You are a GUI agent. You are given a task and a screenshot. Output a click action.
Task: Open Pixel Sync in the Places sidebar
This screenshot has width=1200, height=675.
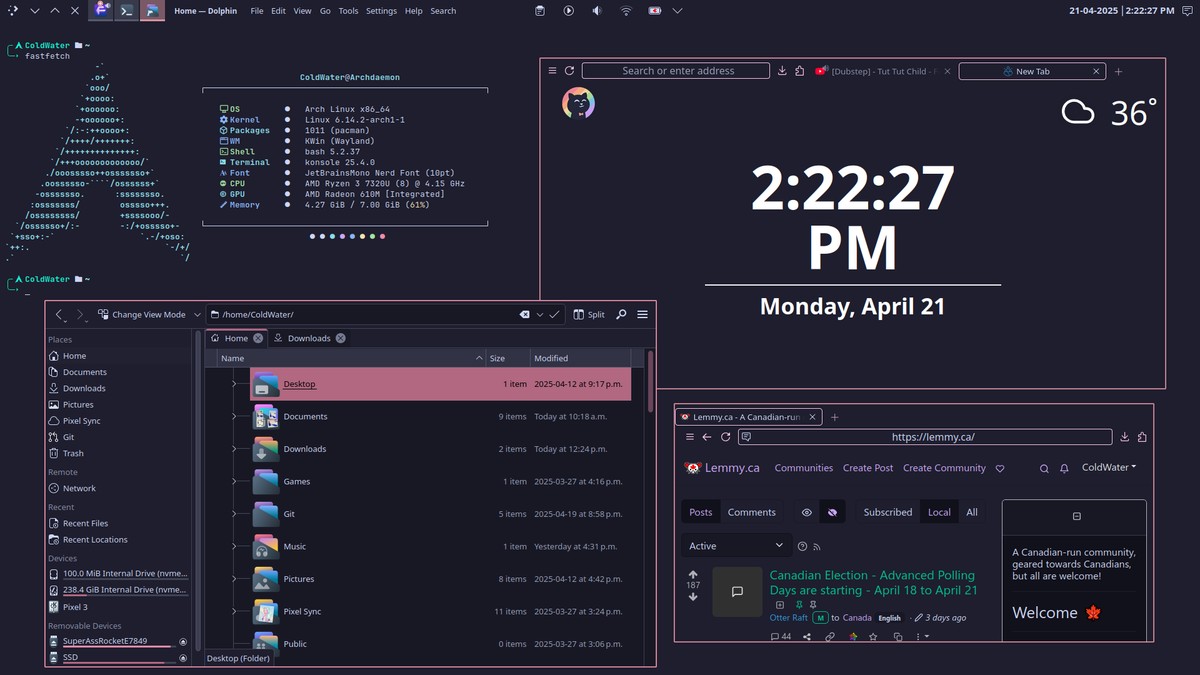(x=81, y=421)
